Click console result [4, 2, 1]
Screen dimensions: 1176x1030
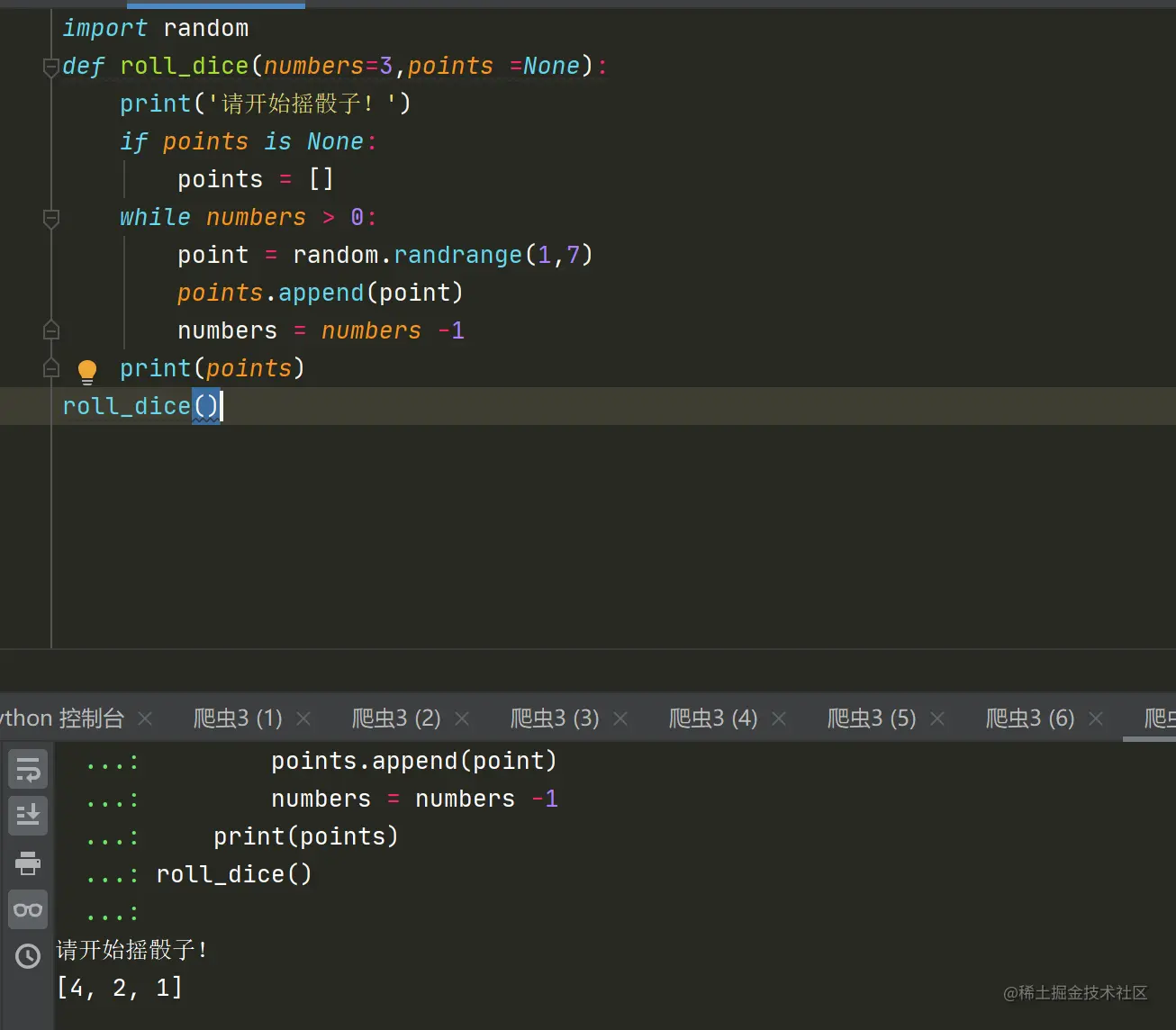click(120, 989)
